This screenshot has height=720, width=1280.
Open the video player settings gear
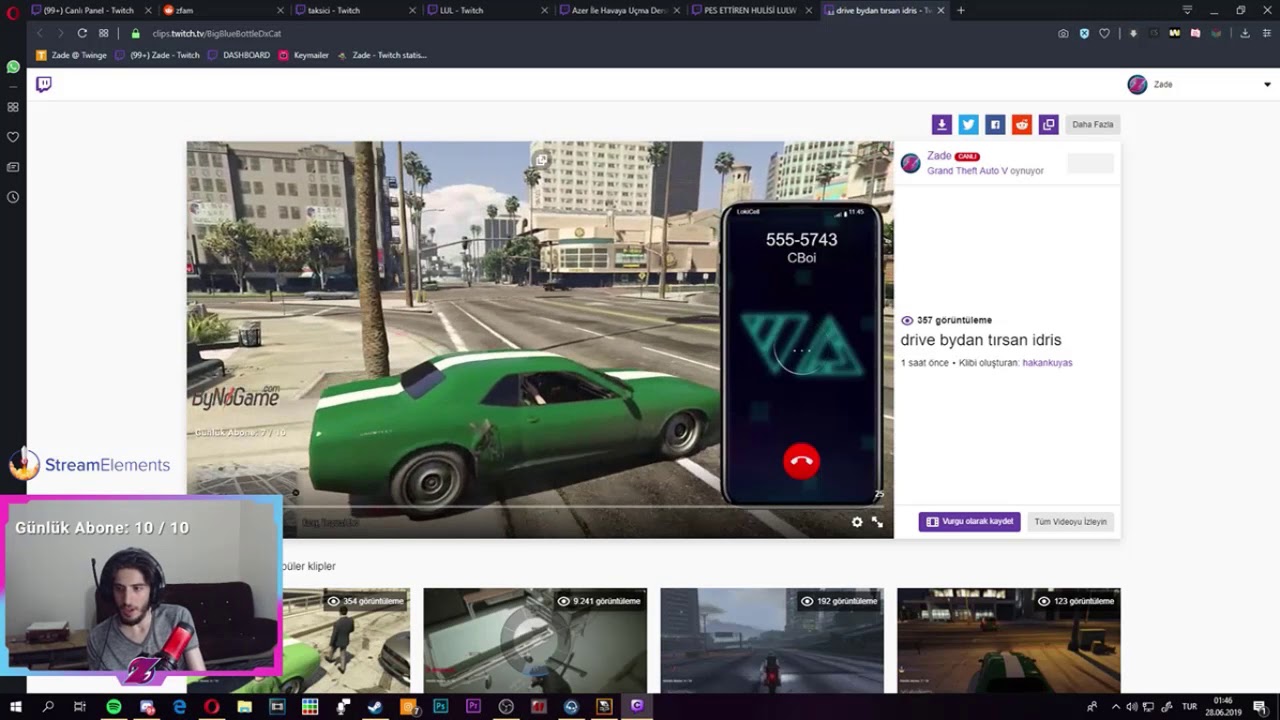857,522
